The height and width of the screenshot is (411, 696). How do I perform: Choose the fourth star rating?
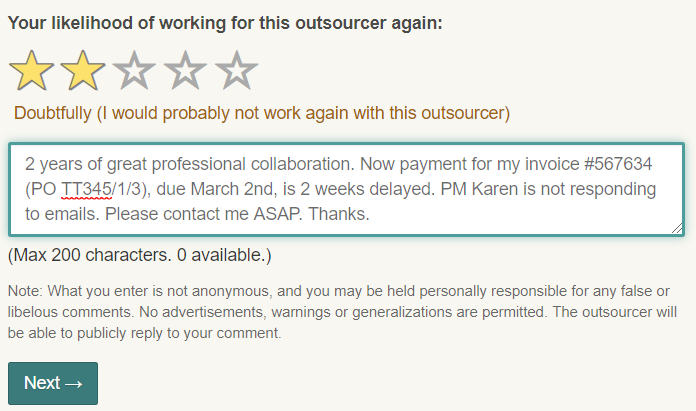pyautogui.click(x=186, y=71)
